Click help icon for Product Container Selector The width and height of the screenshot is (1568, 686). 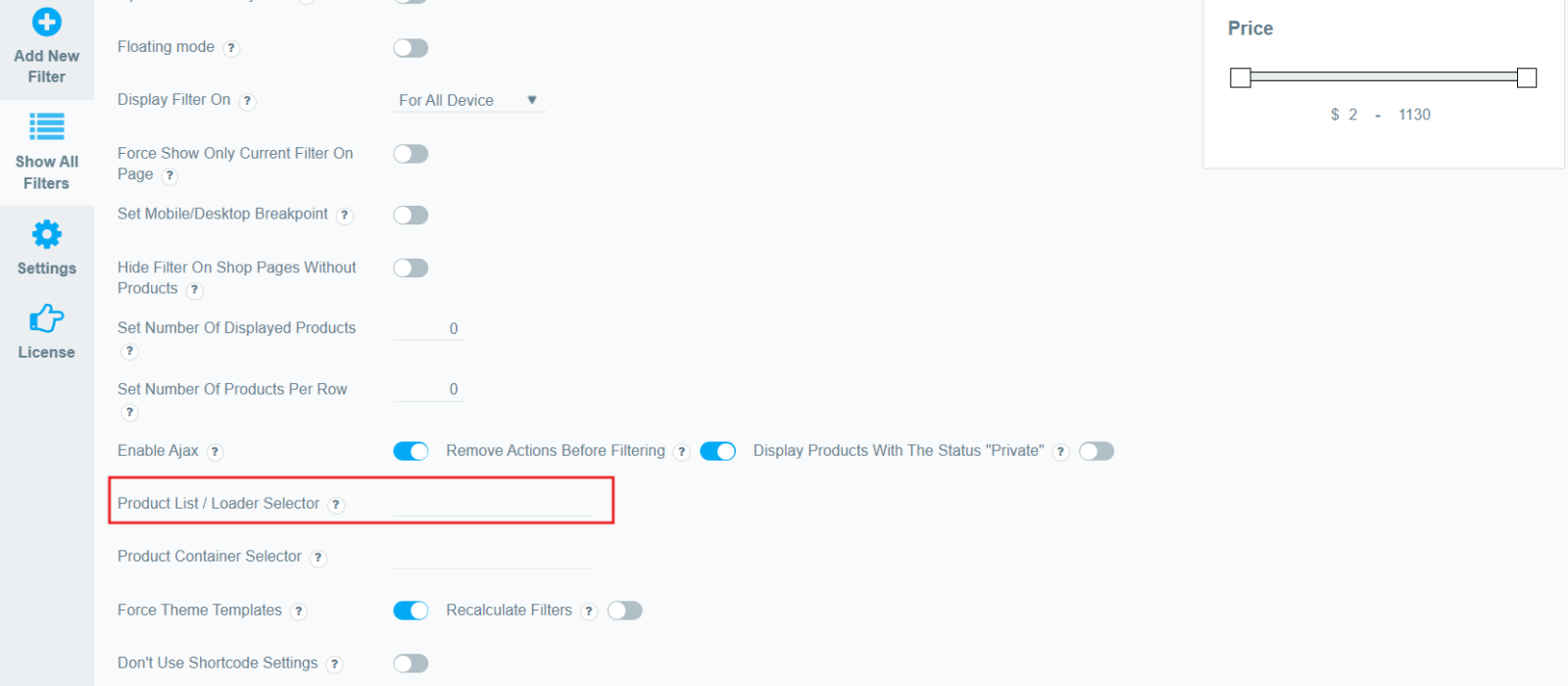[318, 558]
